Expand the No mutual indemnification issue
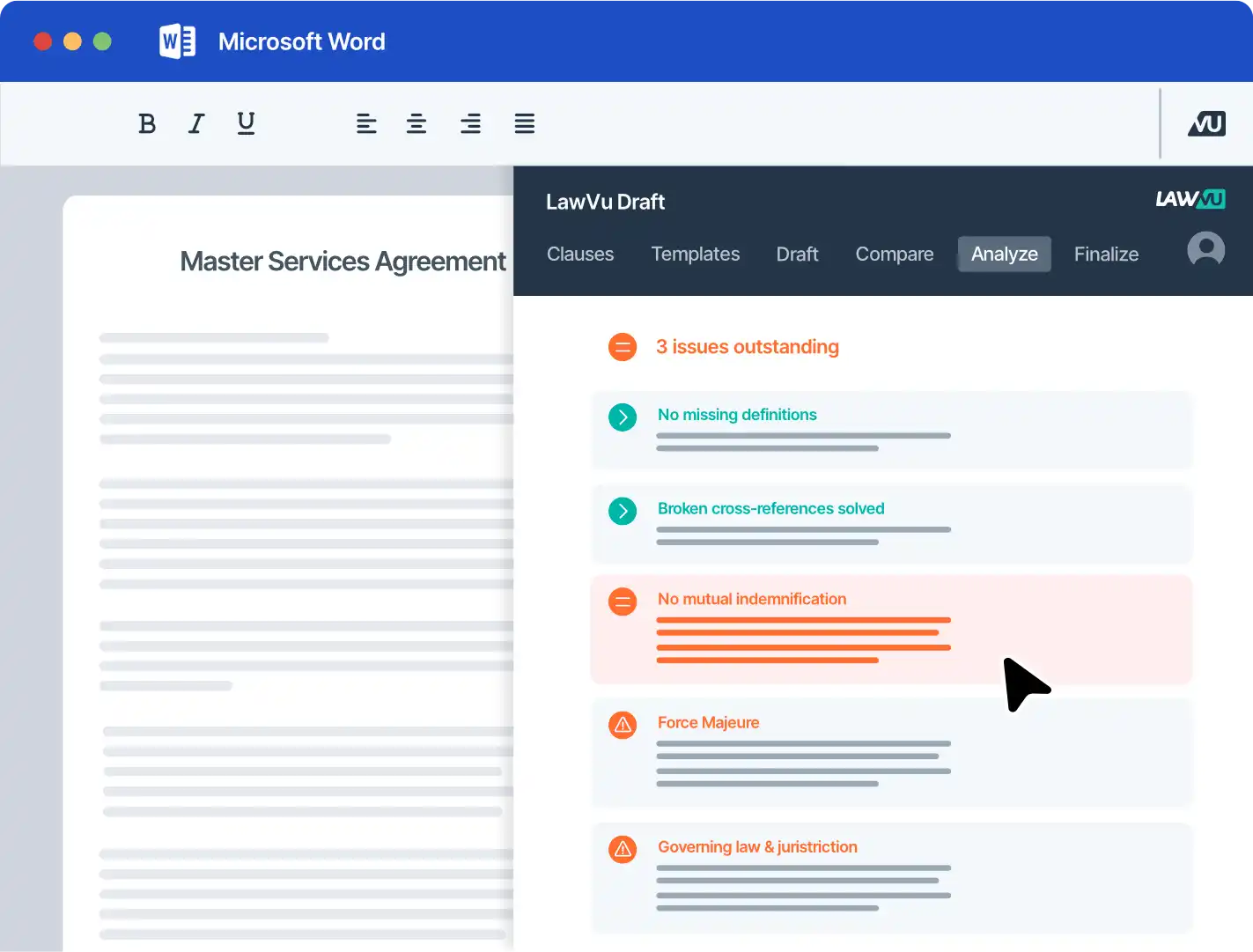 [752, 599]
